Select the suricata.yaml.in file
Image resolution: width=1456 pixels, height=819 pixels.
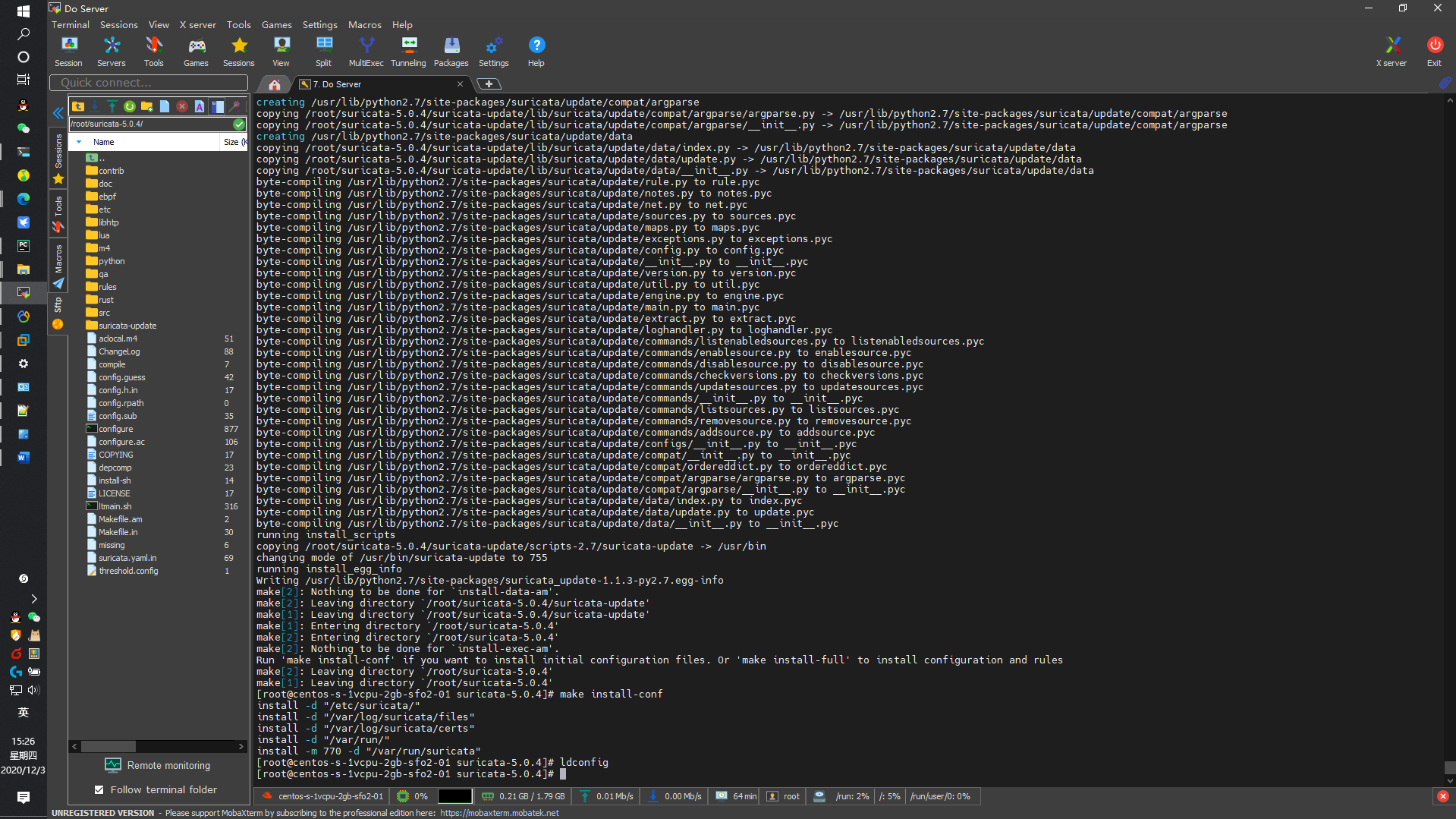(x=121, y=558)
